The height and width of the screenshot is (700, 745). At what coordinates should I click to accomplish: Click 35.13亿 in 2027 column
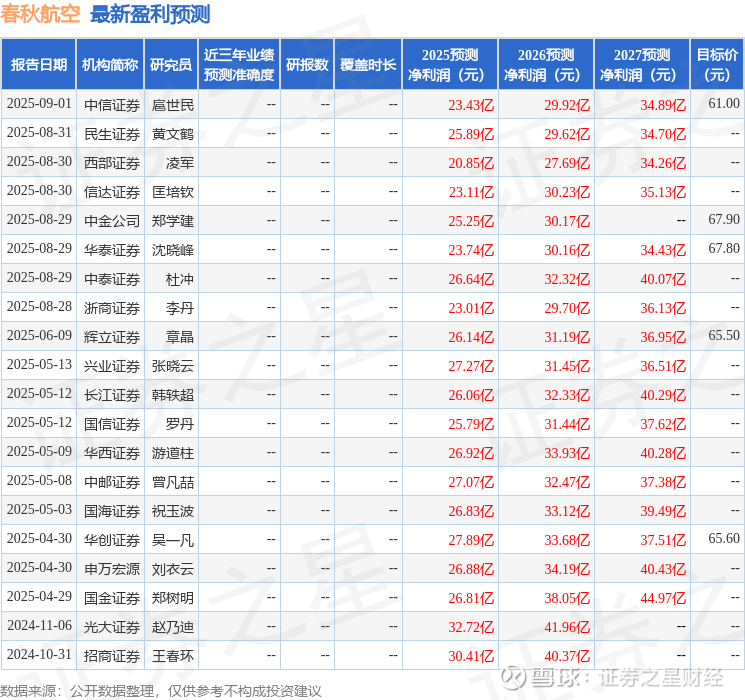tap(663, 192)
